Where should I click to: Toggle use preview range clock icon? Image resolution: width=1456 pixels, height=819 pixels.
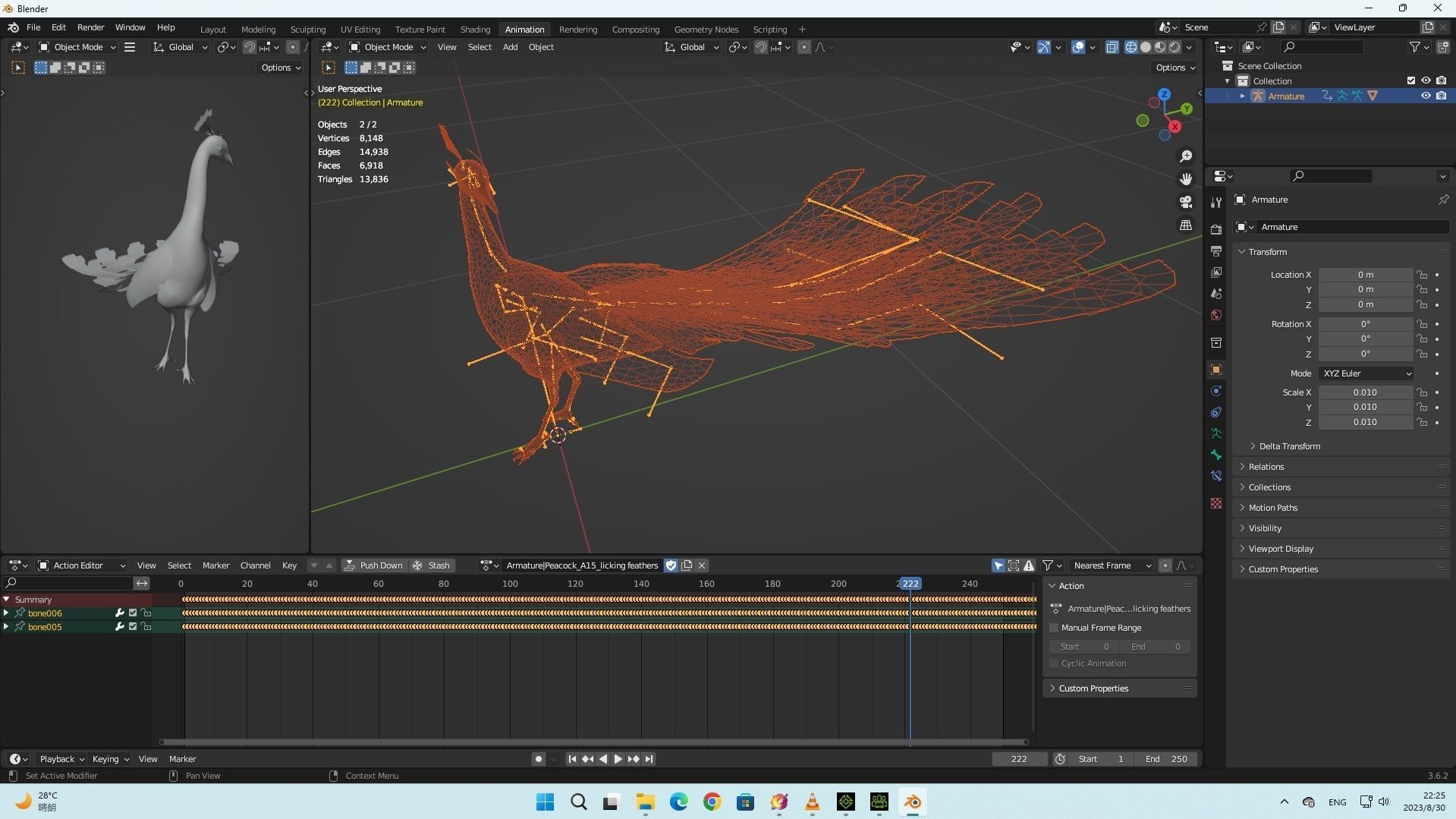pos(1060,759)
